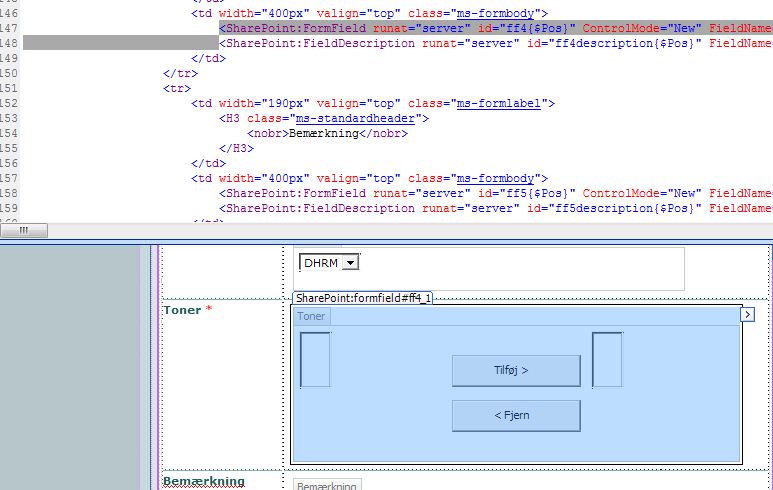Click the ms-formbody class link on line 157

point(495,178)
